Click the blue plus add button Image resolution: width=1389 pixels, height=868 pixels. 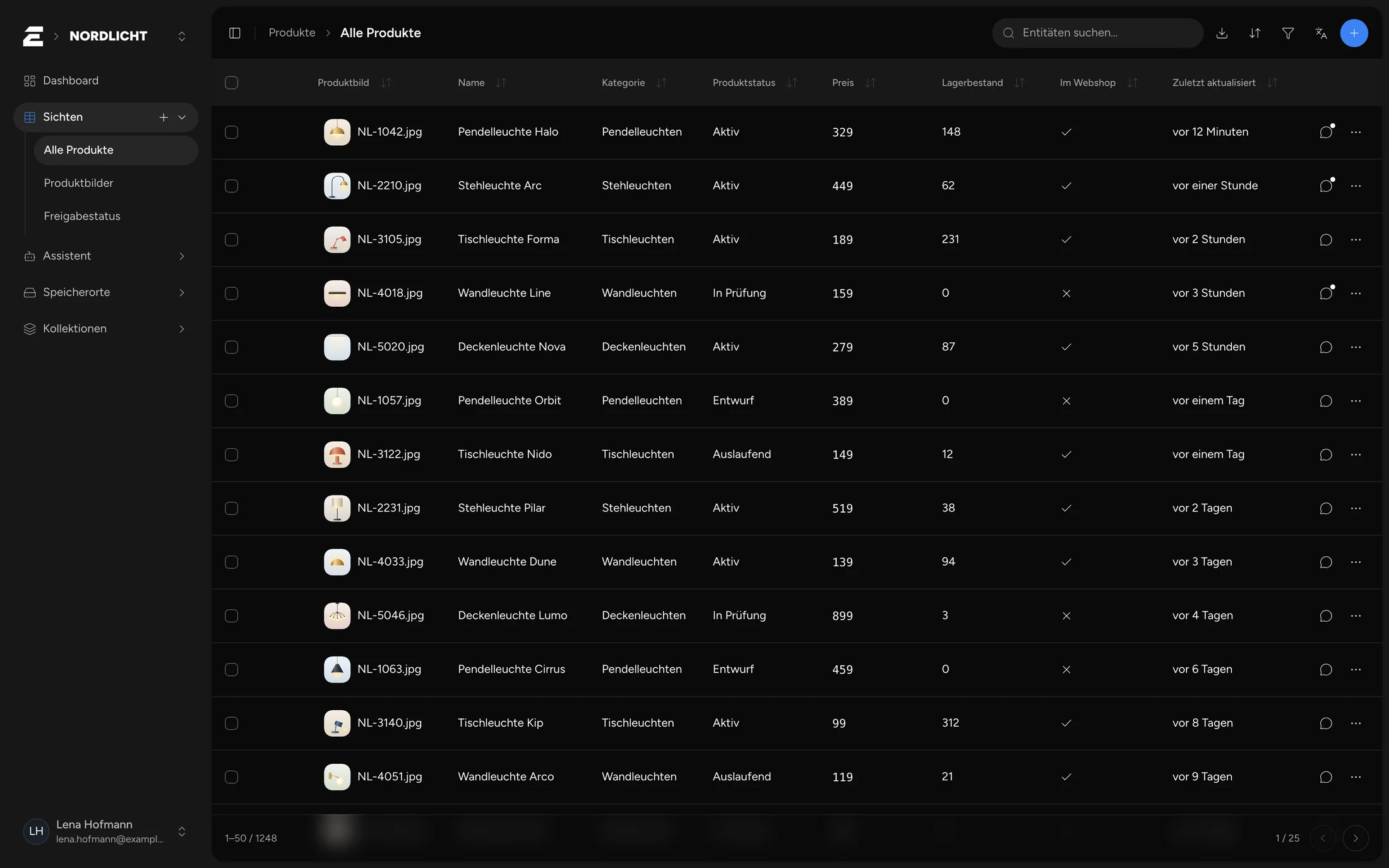[1354, 33]
